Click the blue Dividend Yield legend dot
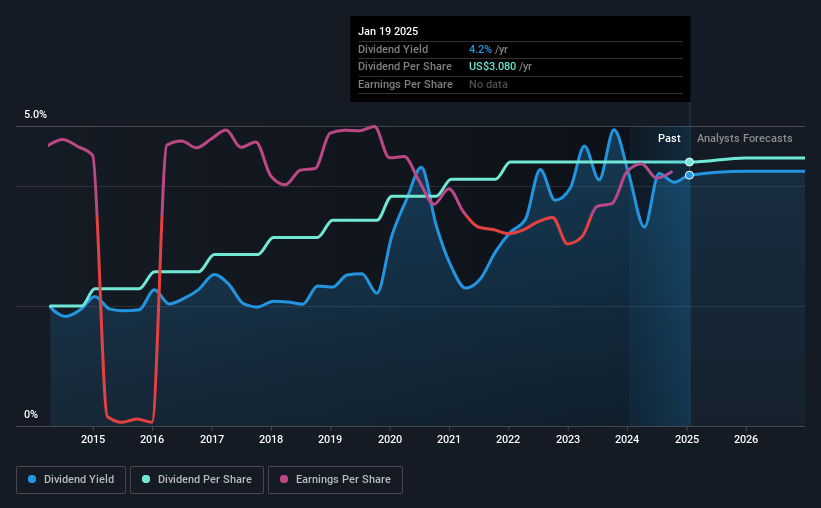 32,479
